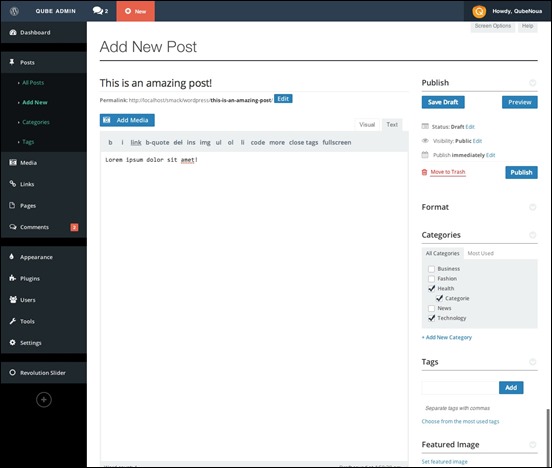The image size is (552, 468).
Task: Click the Move to Trash link
Action: [448, 172]
